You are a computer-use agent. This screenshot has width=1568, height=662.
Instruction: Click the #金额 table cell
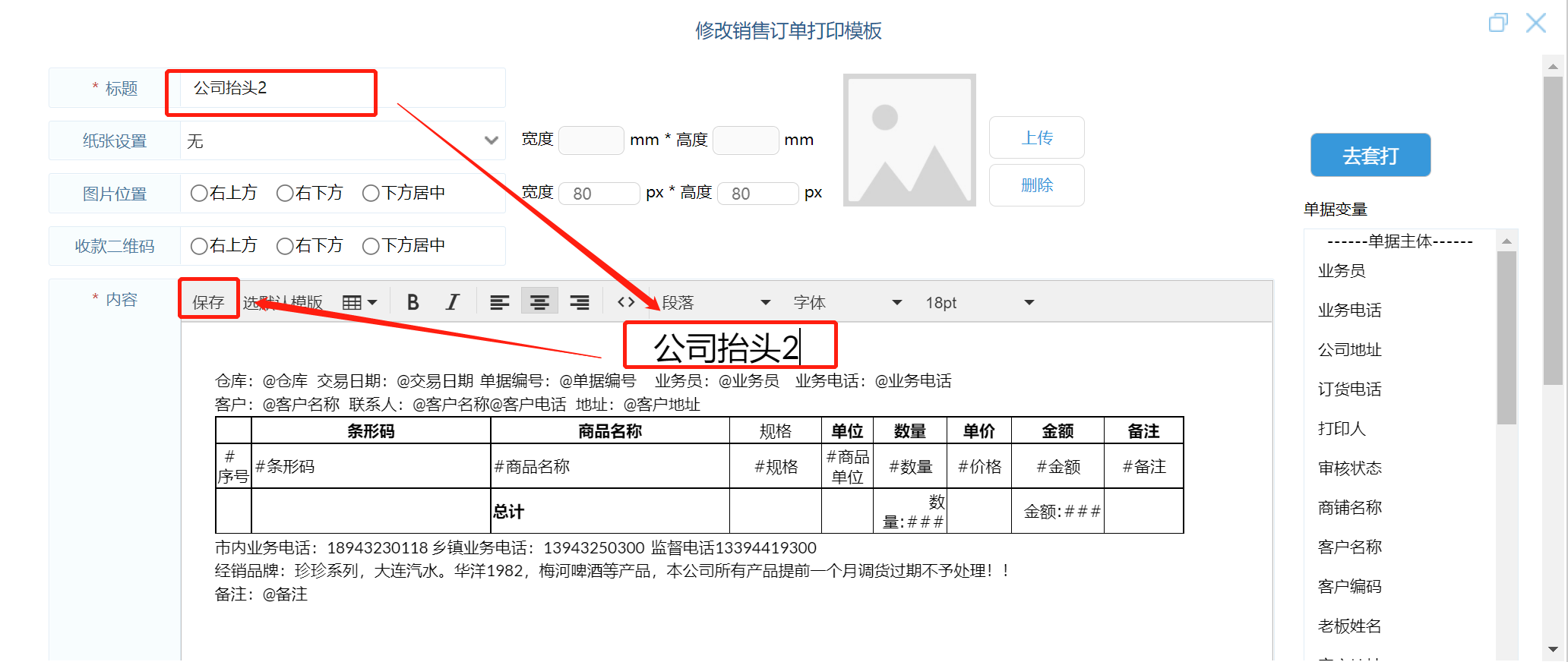[1057, 466]
